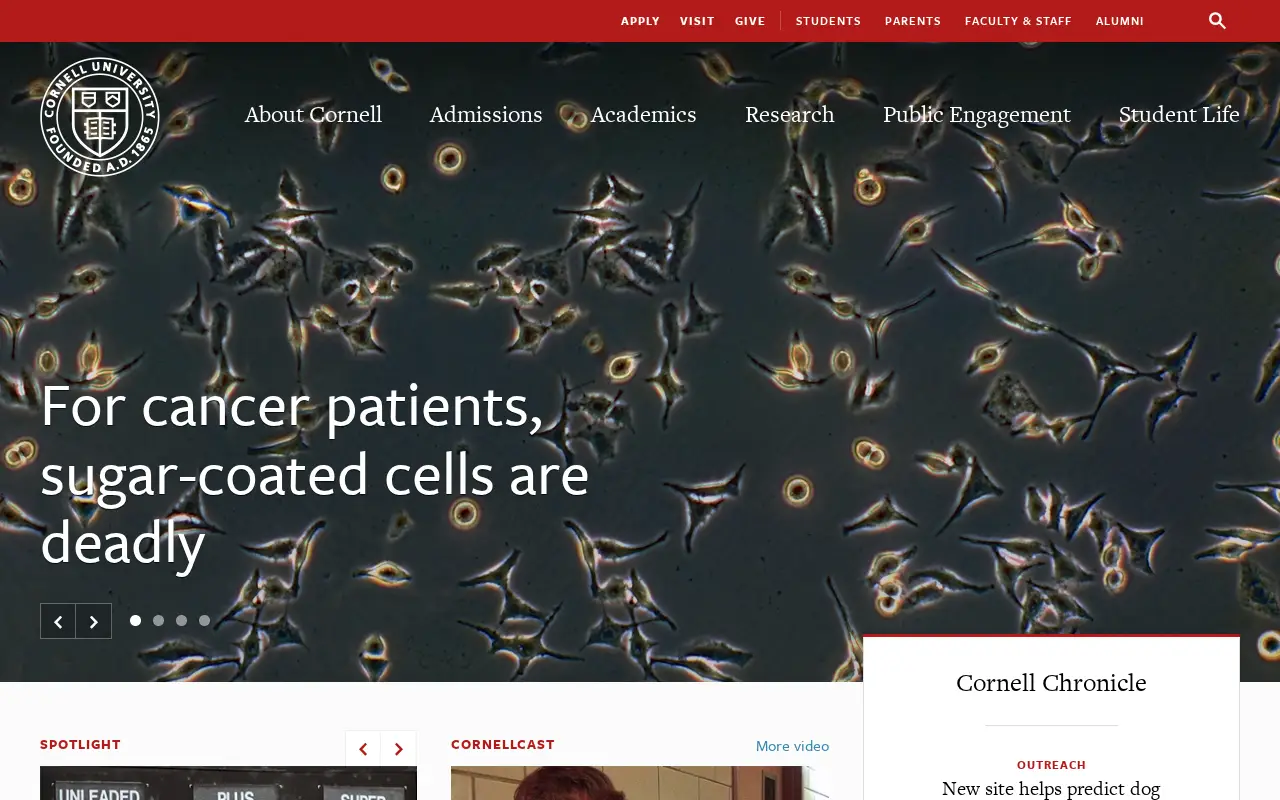The image size is (1280, 800).
Task: Play the CornellCast video thumbnail
Action: pyautogui.click(x=640, y=783)
